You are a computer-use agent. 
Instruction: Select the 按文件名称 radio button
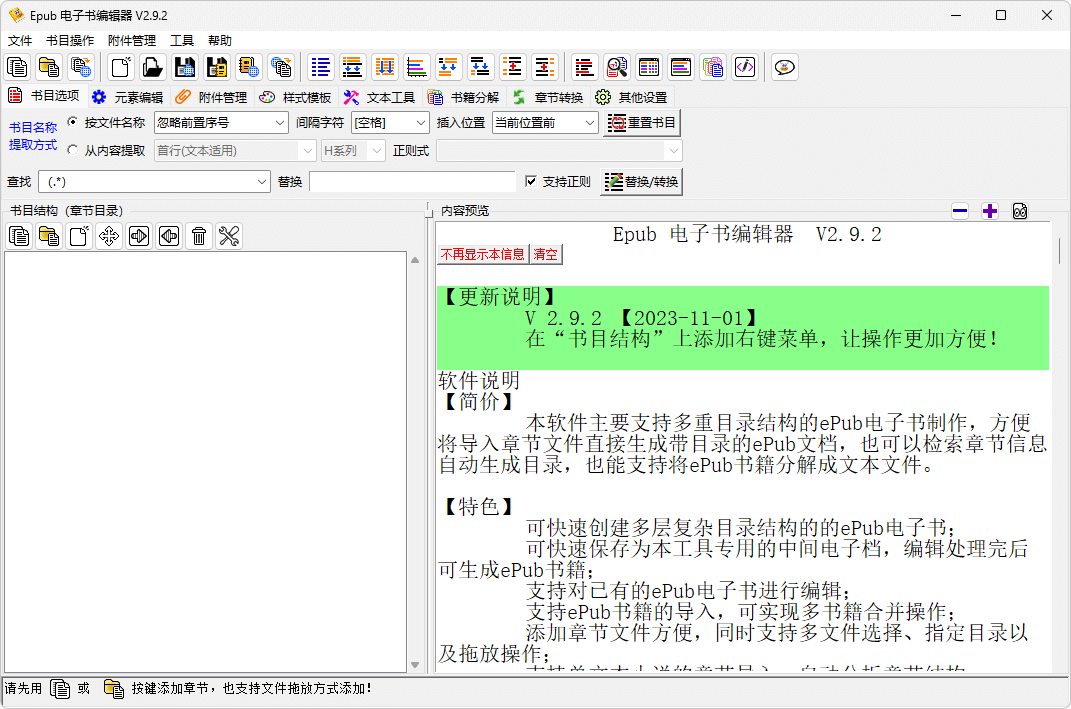tap(72, 122)
